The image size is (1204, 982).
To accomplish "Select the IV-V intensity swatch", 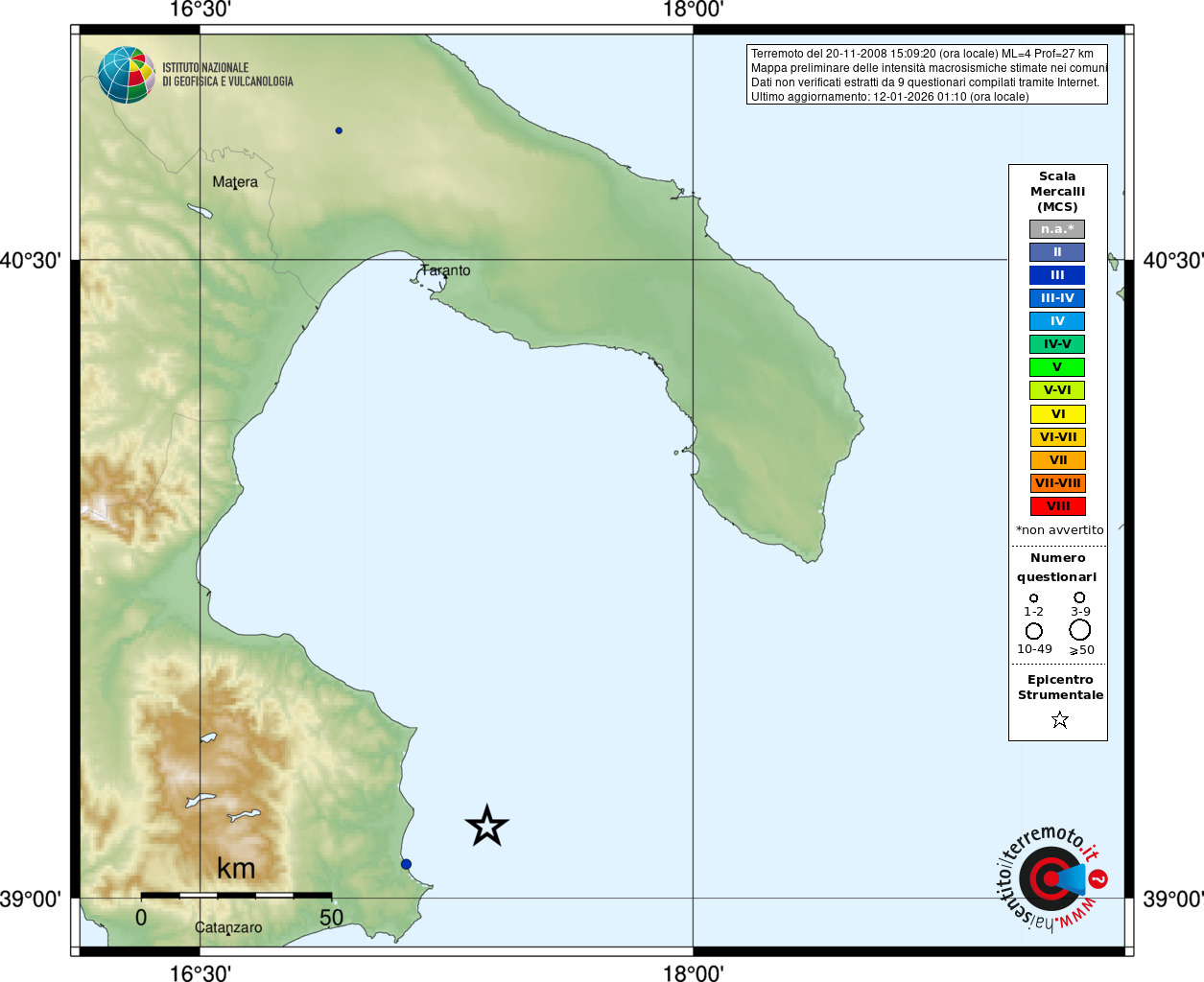I will (1057, 344).
